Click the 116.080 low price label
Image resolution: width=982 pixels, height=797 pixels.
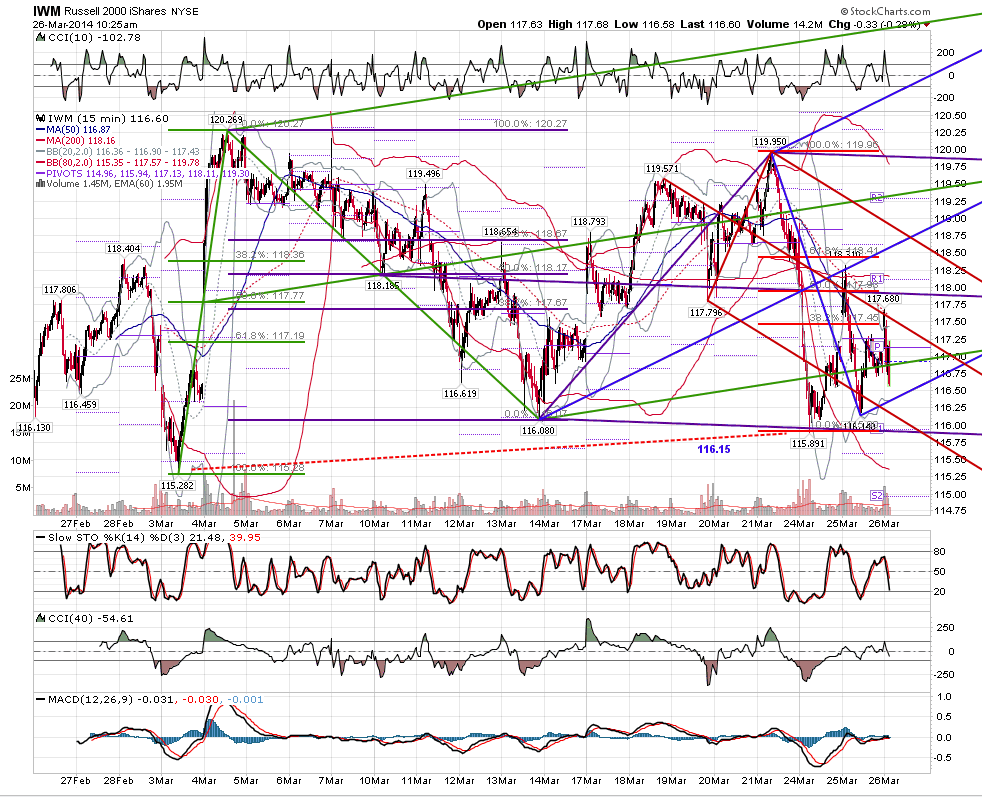tap(538, 430)
